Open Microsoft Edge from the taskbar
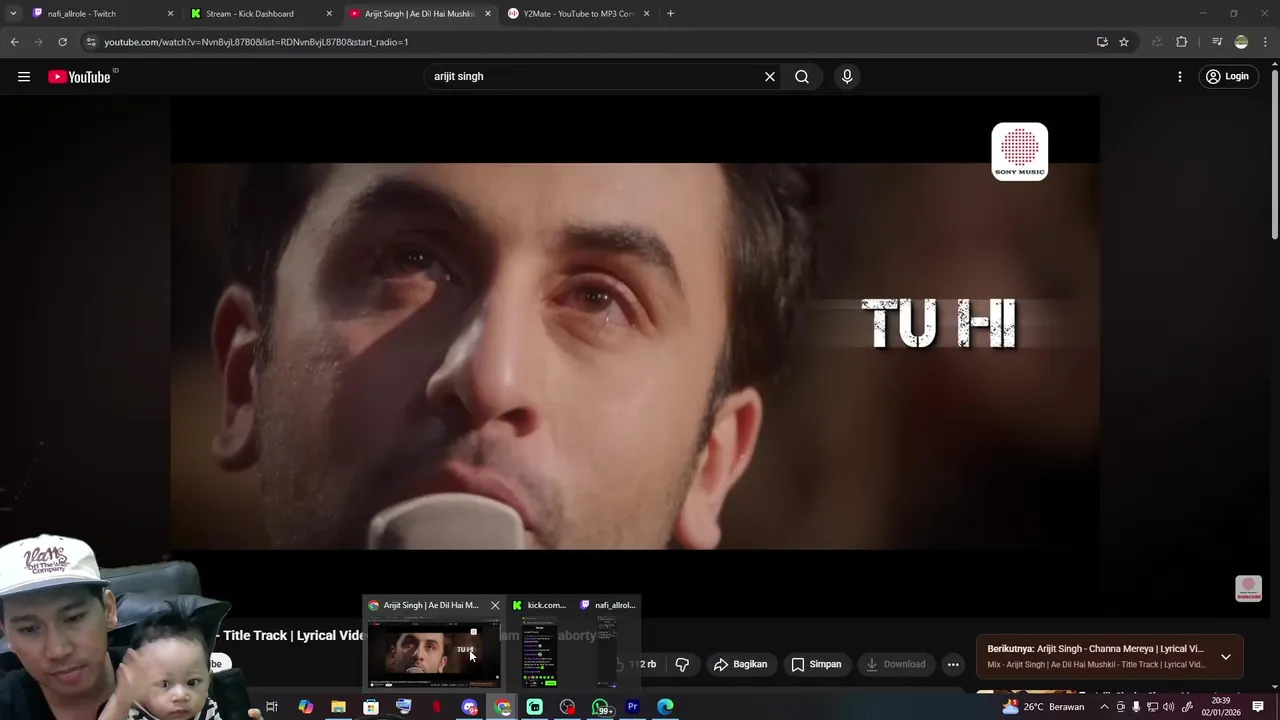 pyautogui.click(x=665, y=707)
